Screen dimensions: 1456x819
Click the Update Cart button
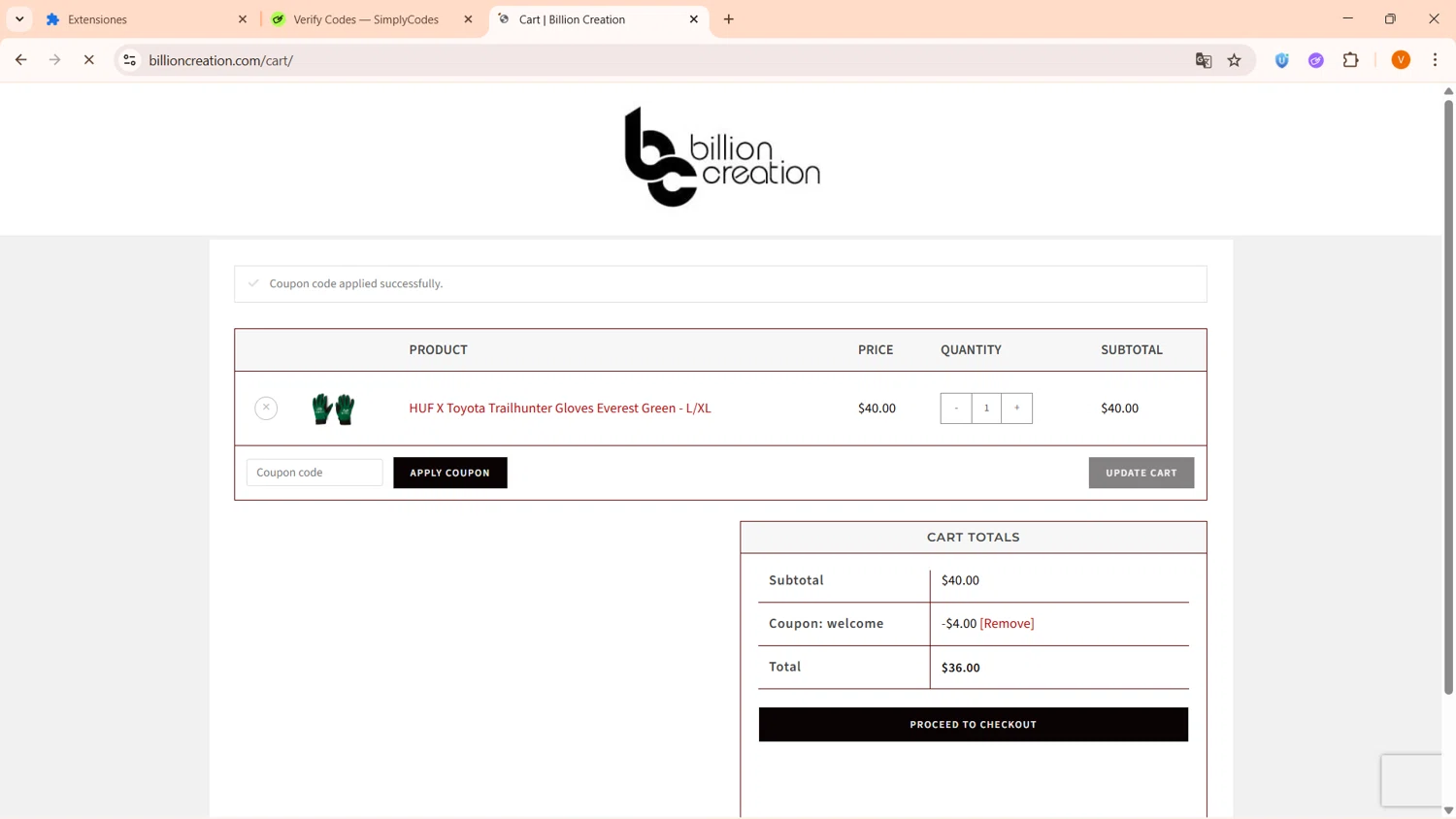[x=1142, y=473]
